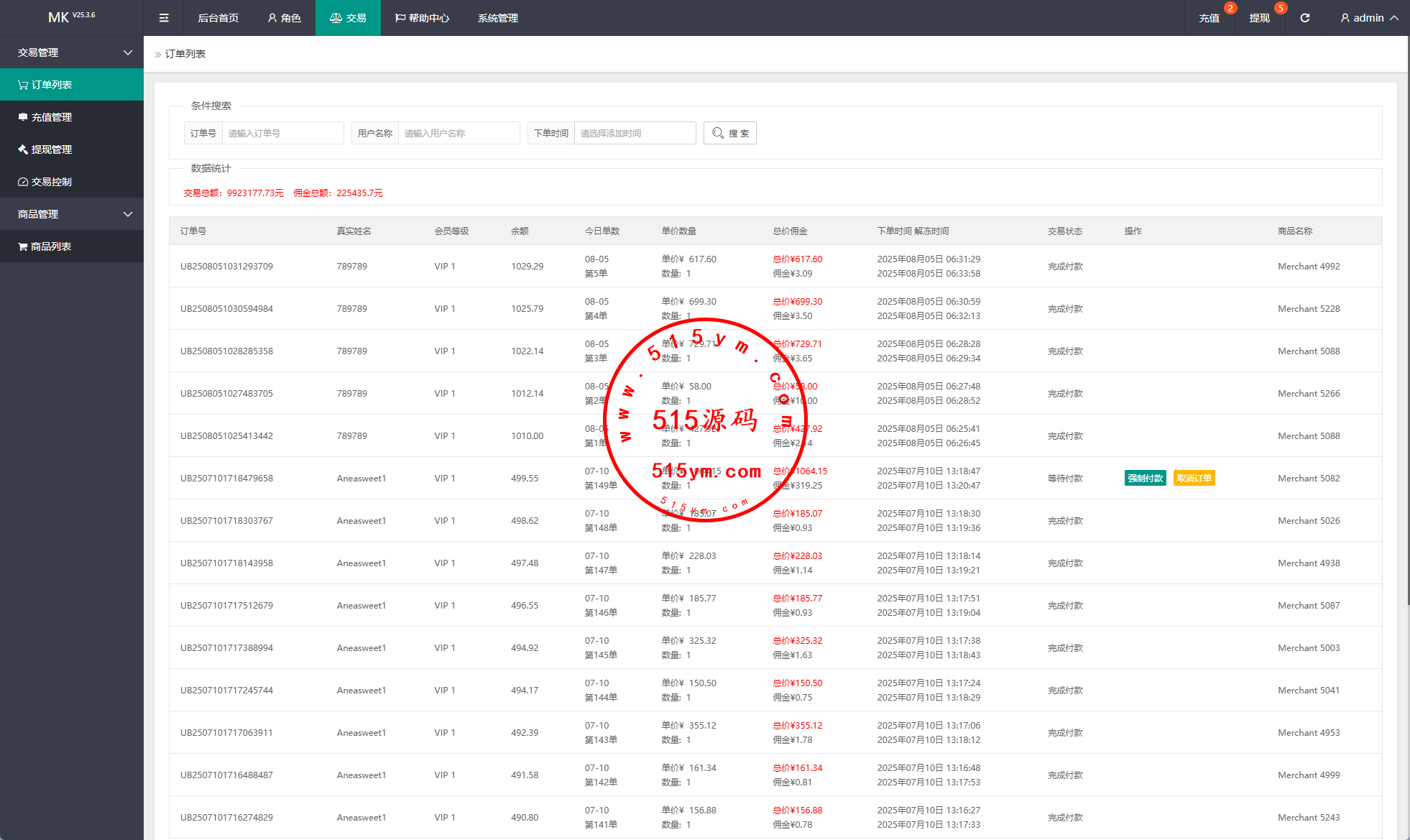Image resolution: width=1410 pixels, height=840 pixels.
Task: Click the 搜索 search button
Action: pyautogui.click(x=730, y=133)
